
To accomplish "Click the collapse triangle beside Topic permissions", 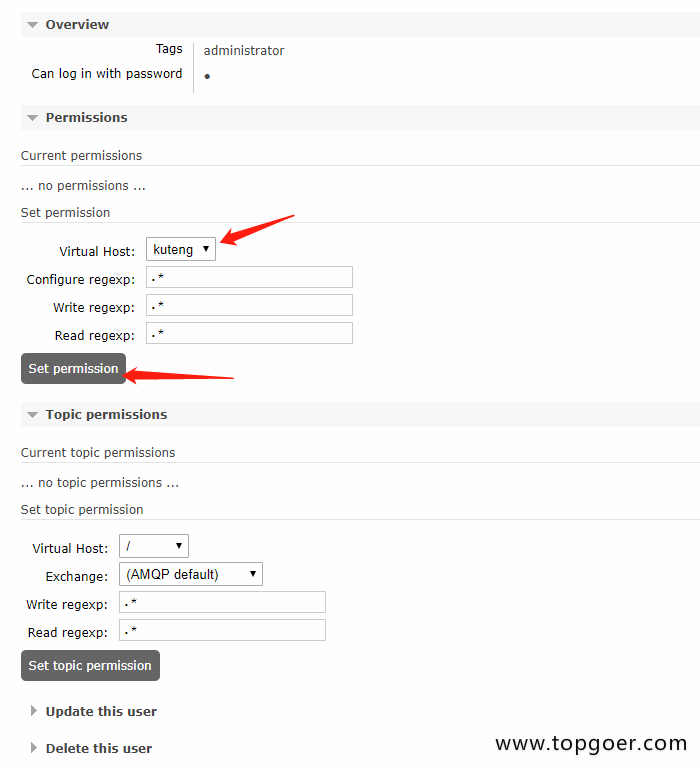I will (33, 415).
